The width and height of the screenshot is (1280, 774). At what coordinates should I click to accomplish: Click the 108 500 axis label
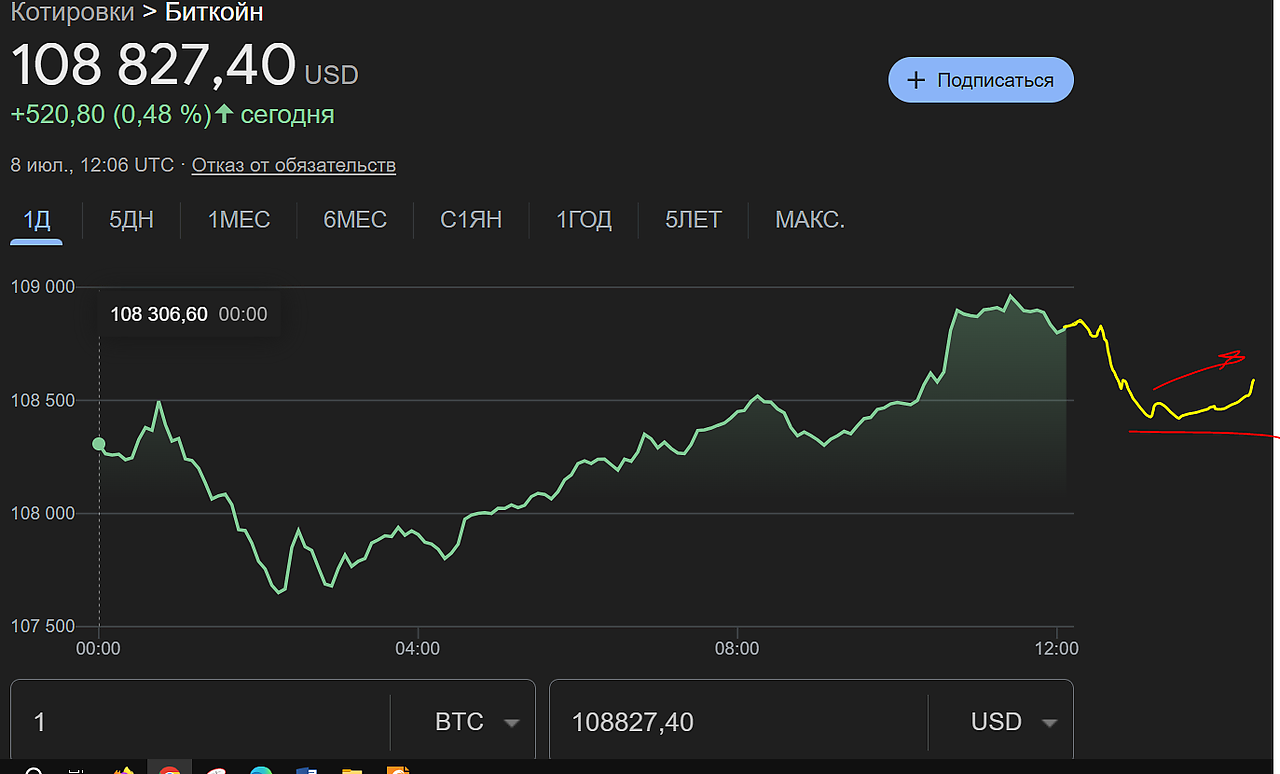pyautogui.click(x=43, y=400)
